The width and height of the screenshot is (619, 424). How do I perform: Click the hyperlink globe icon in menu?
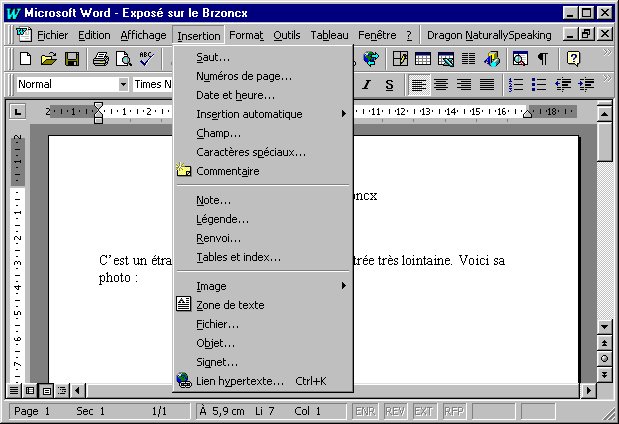184,380
